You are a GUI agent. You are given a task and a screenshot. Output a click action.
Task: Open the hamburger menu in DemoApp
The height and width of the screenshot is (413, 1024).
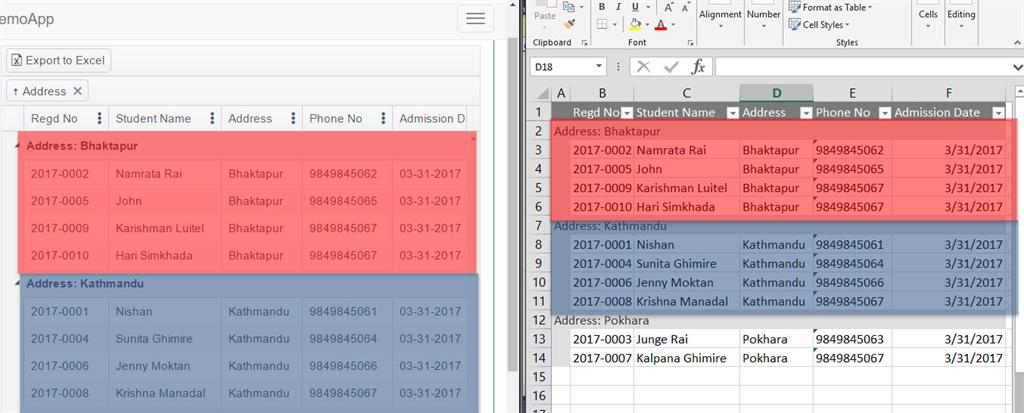[x=475, y=18]
